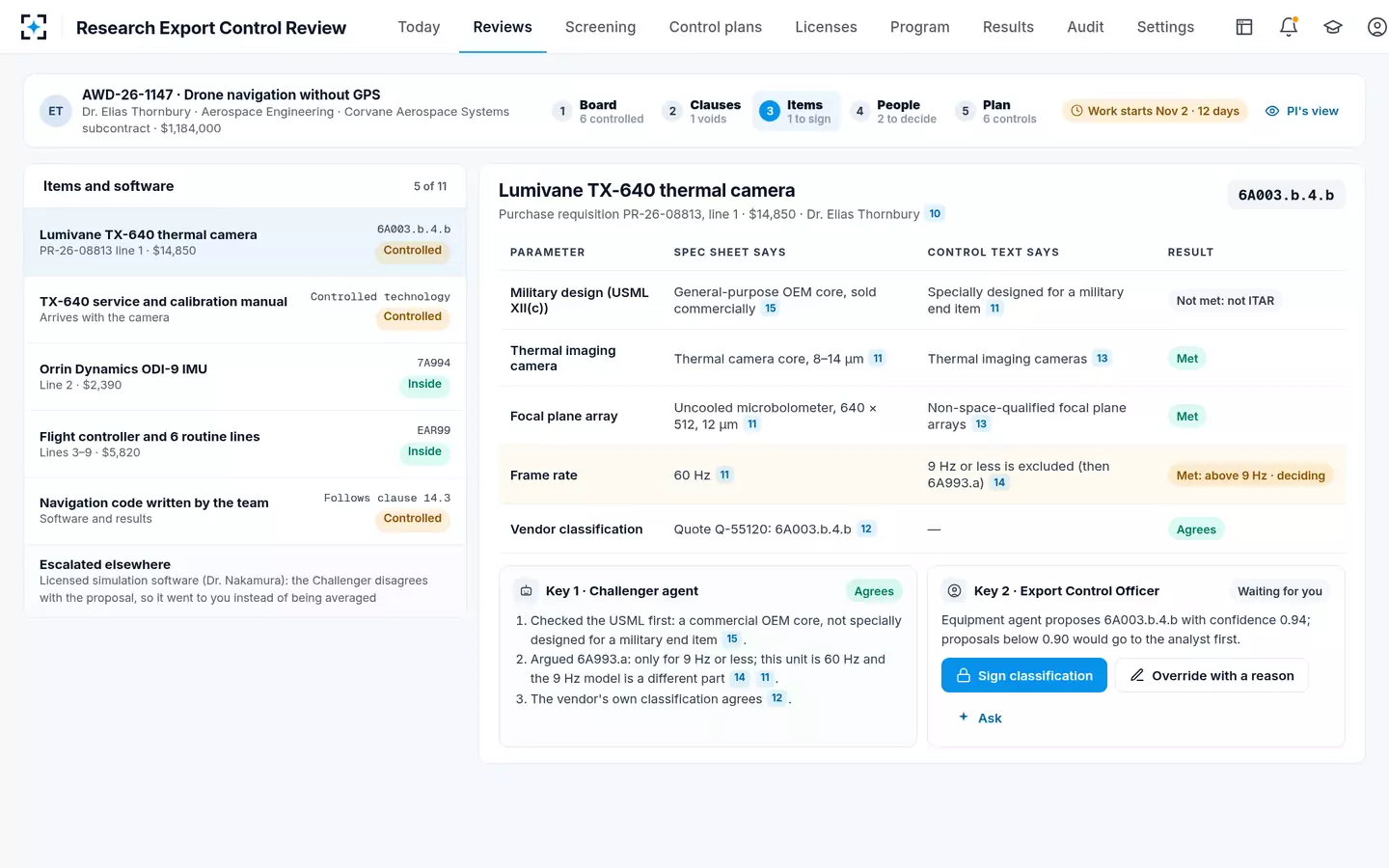Open citation 14 in the Frame rate row
1389x868 pixels.
point(999,482)
